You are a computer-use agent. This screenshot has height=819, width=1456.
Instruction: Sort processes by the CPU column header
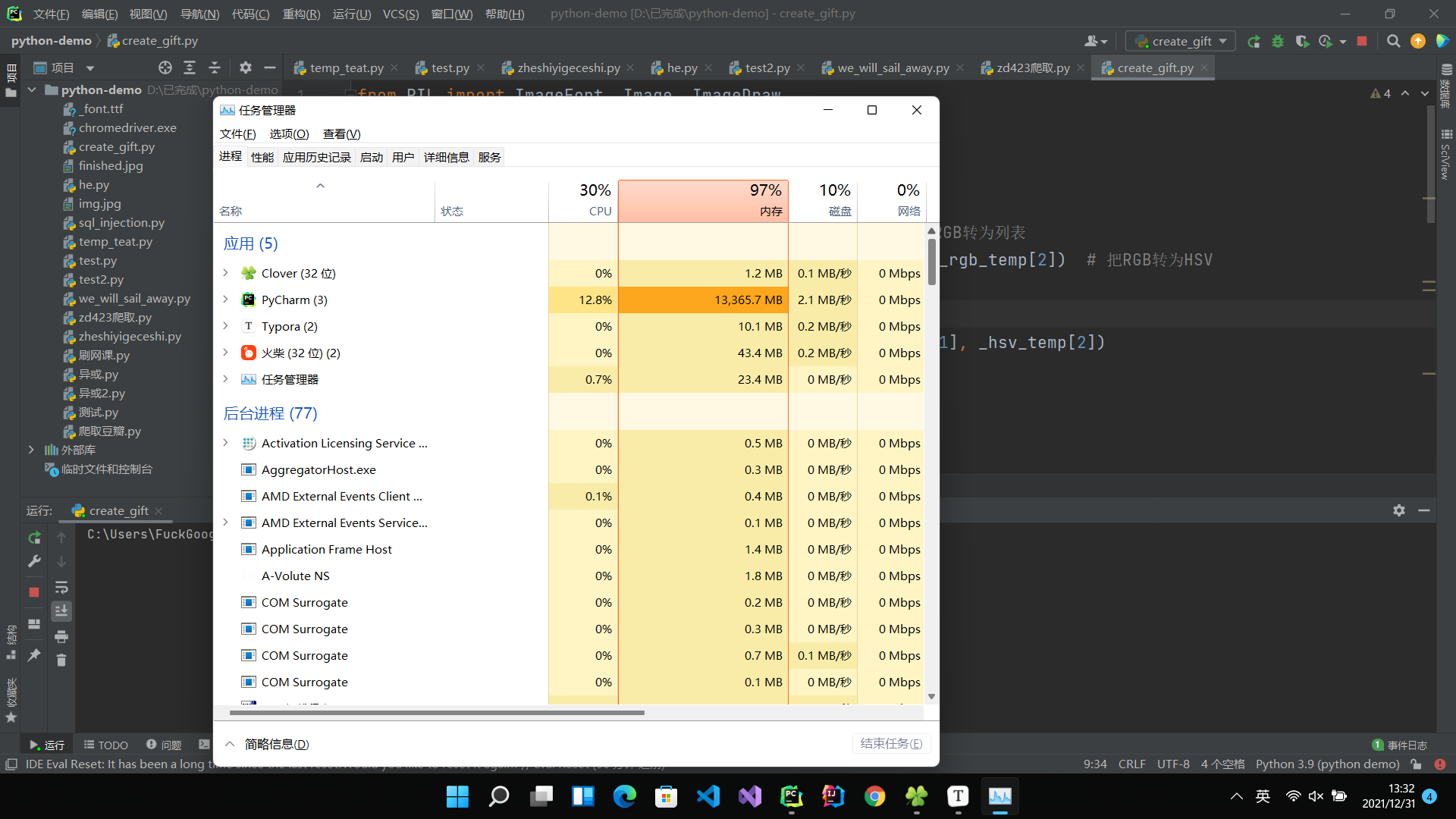tap(583, 201)
